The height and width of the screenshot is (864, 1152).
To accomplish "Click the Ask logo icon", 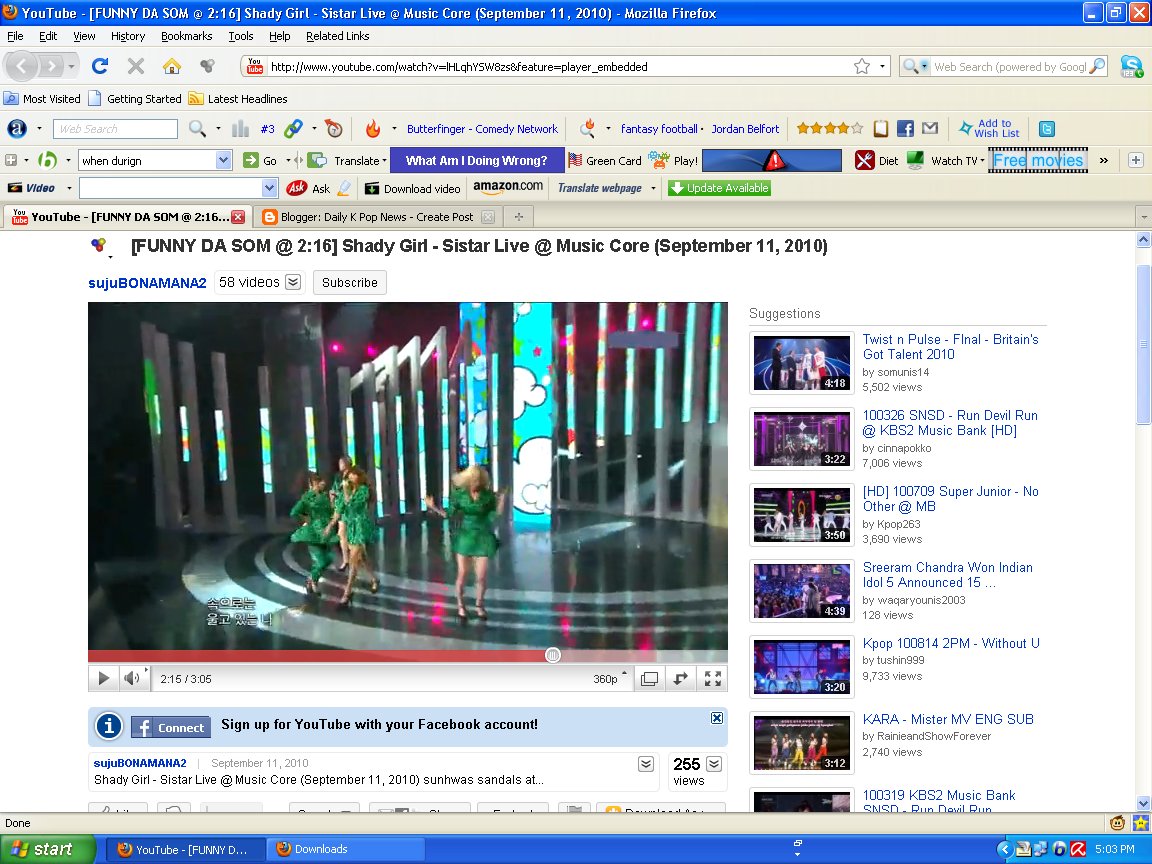I will point(296,188).
